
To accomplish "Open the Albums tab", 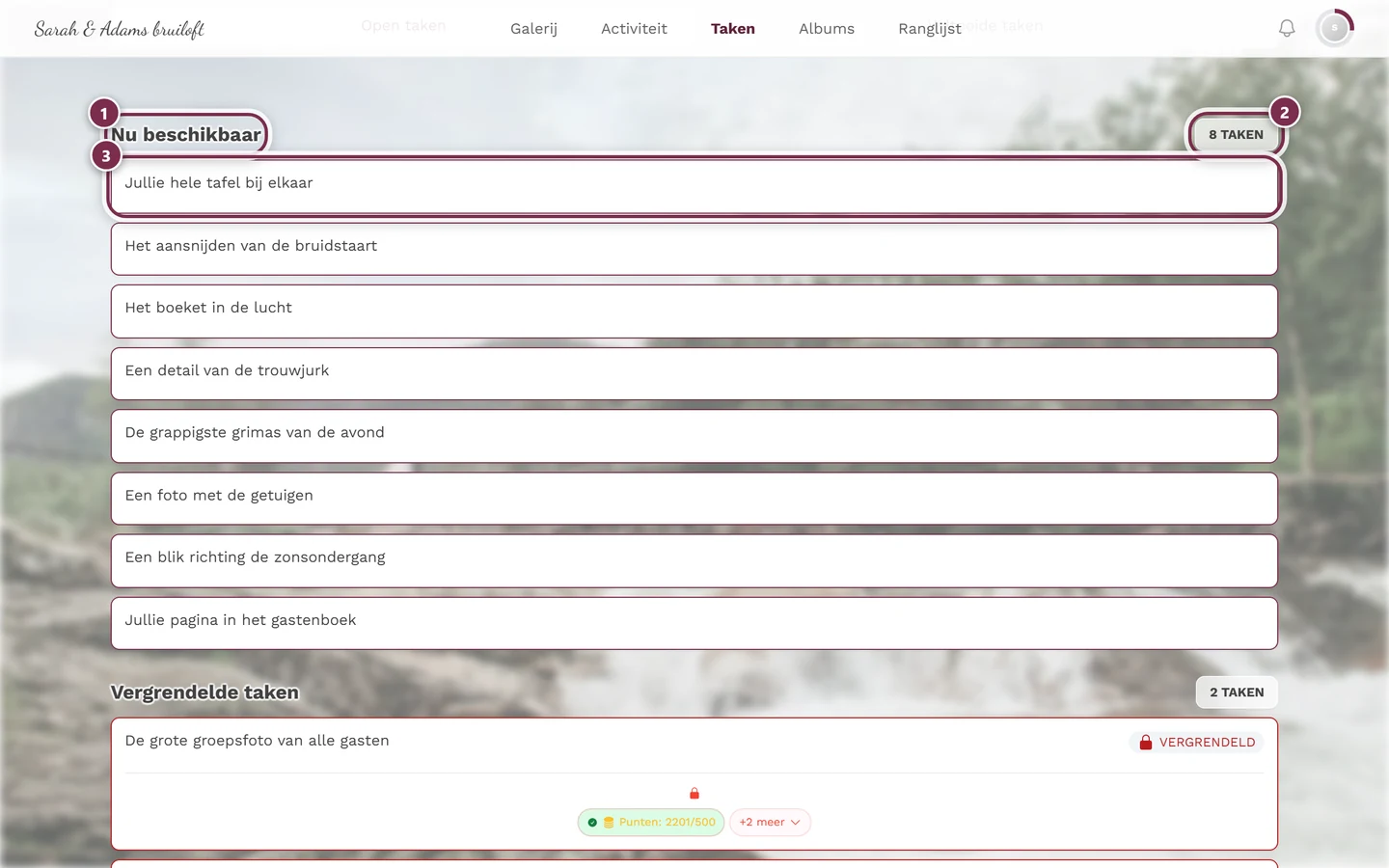I will point(827,29).
